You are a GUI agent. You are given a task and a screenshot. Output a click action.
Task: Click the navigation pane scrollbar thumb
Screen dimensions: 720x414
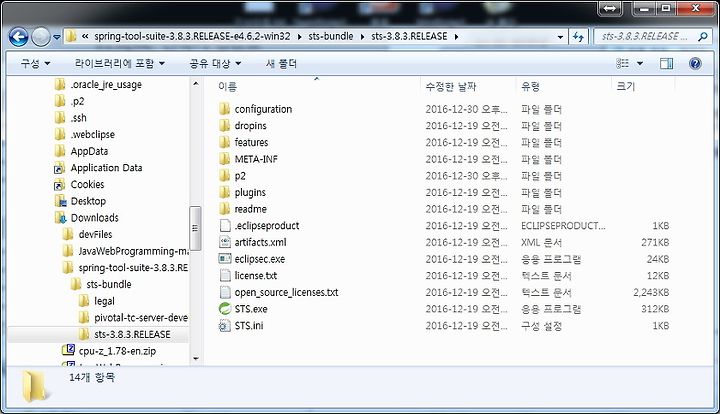(196, 228)
